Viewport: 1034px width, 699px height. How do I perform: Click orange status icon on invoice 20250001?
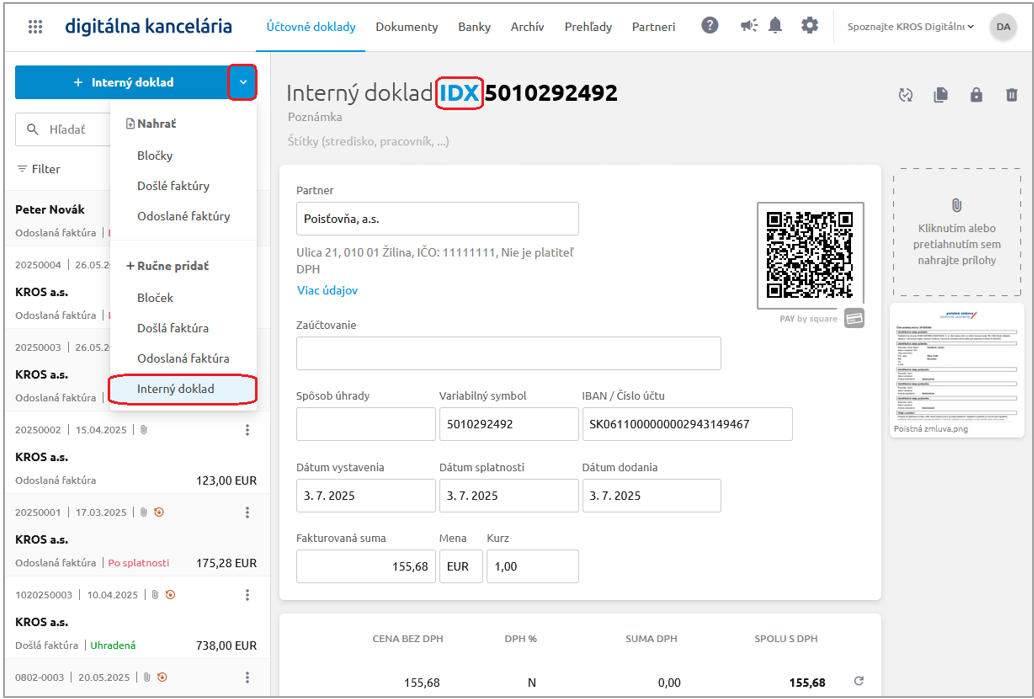pyautogui.click(x=158, y=512)
